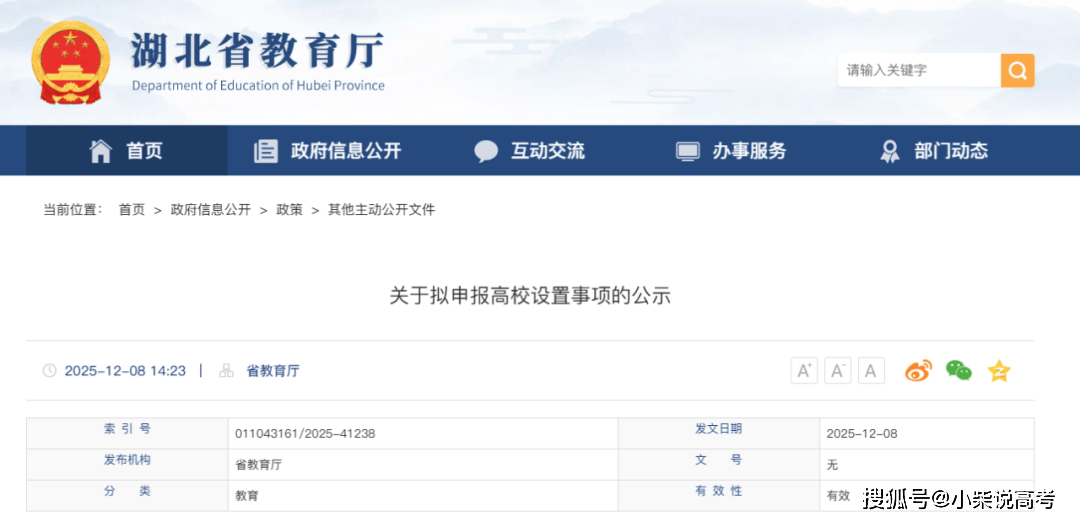Share to QZone star icon

coord(999,371)
